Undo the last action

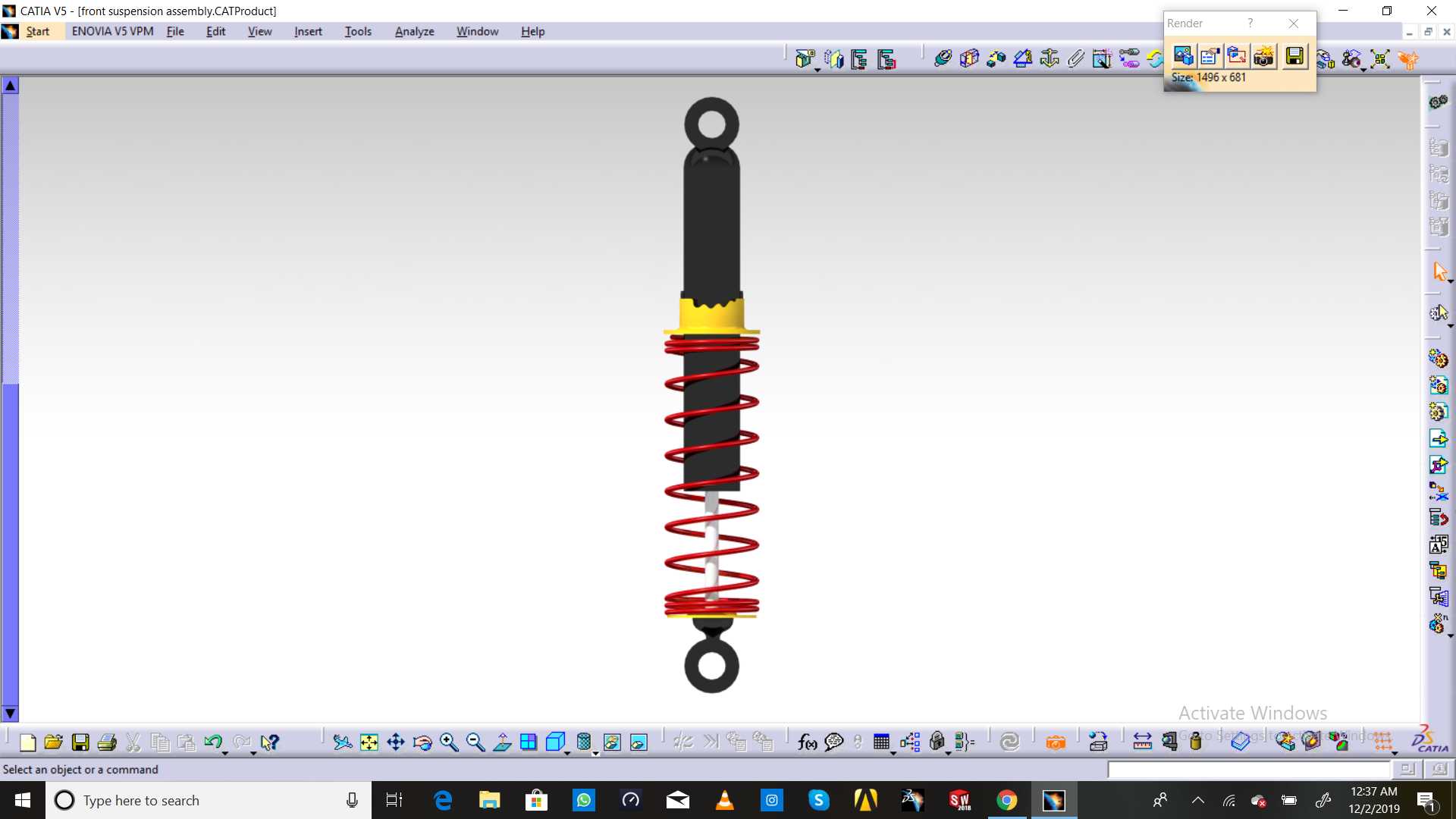pos(213,742)
